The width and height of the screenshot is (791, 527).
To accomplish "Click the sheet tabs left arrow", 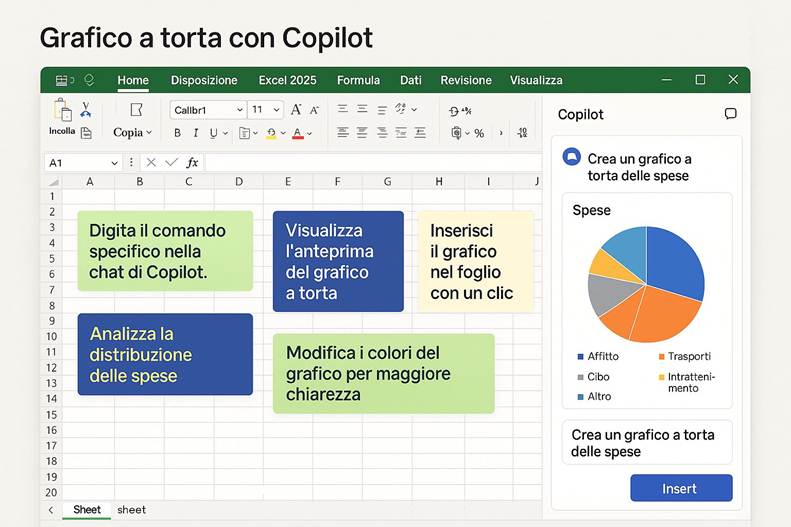I will coord(51,510).
